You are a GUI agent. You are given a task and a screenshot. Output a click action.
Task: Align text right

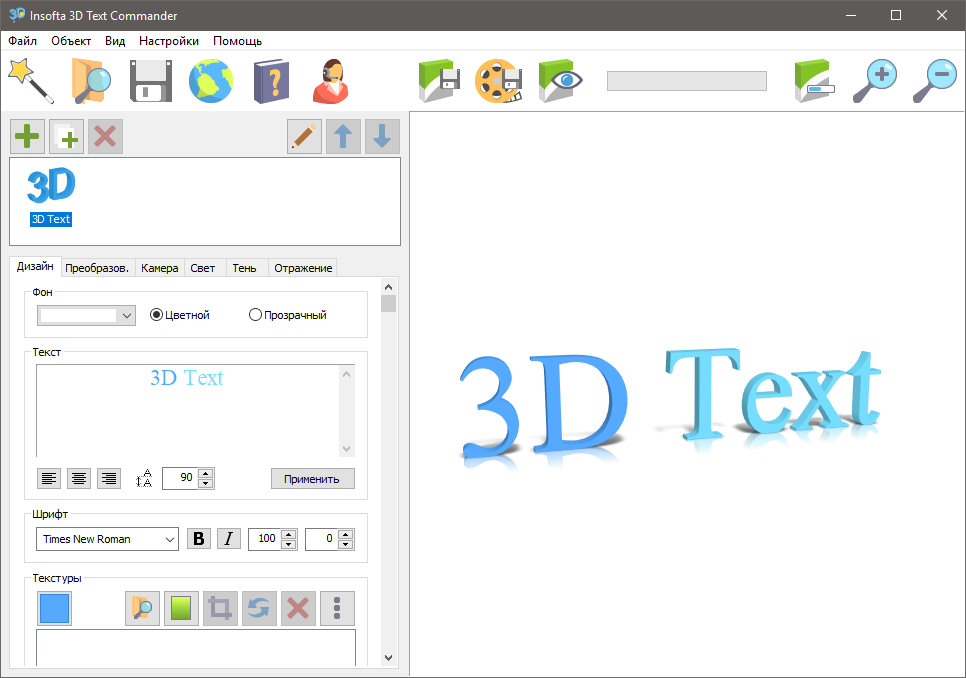109,478
